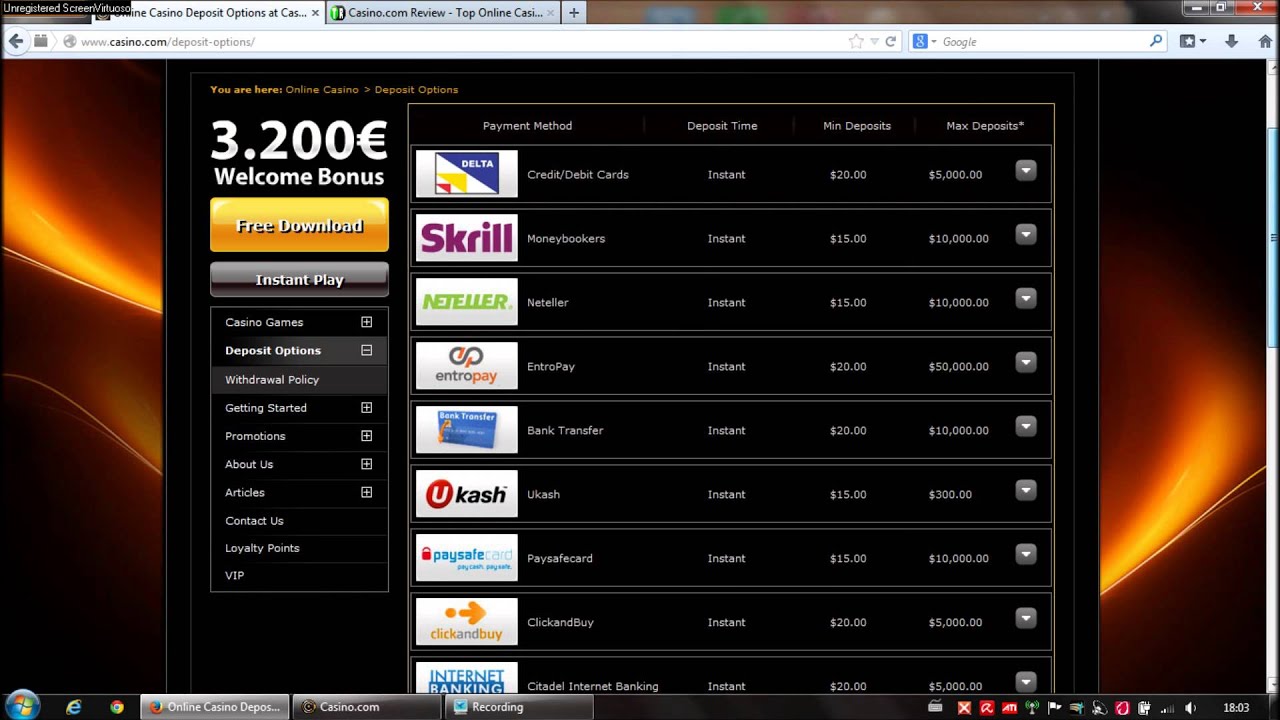The height and width of the screenshot is (720, 1280).
Task: Click the search magnifier icon
Action: (1156, 41)
